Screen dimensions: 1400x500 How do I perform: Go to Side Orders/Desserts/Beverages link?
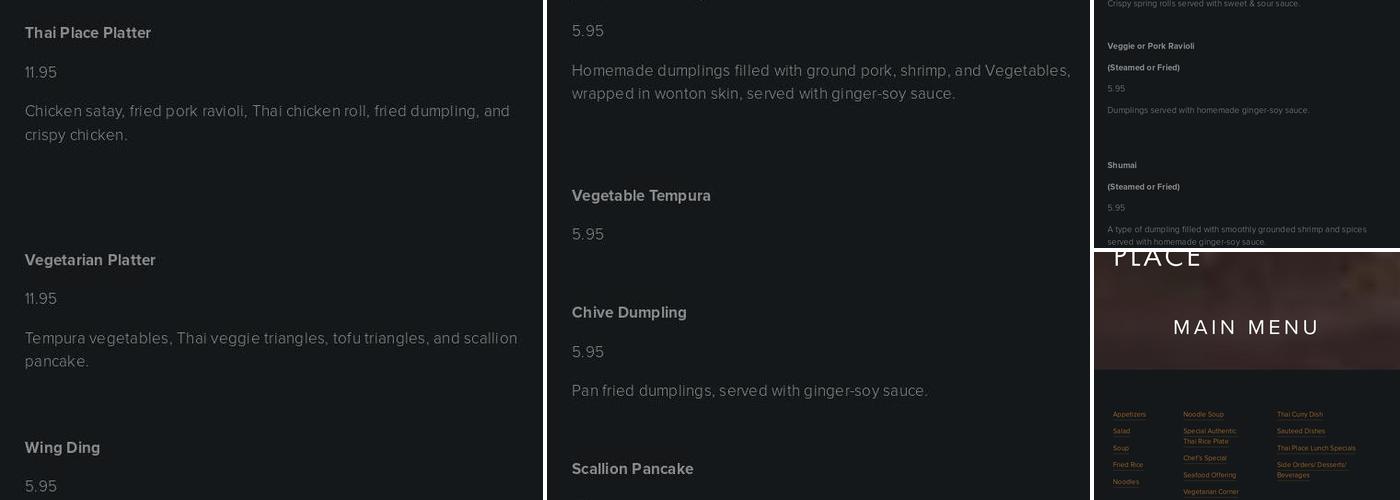point(1311,469)
